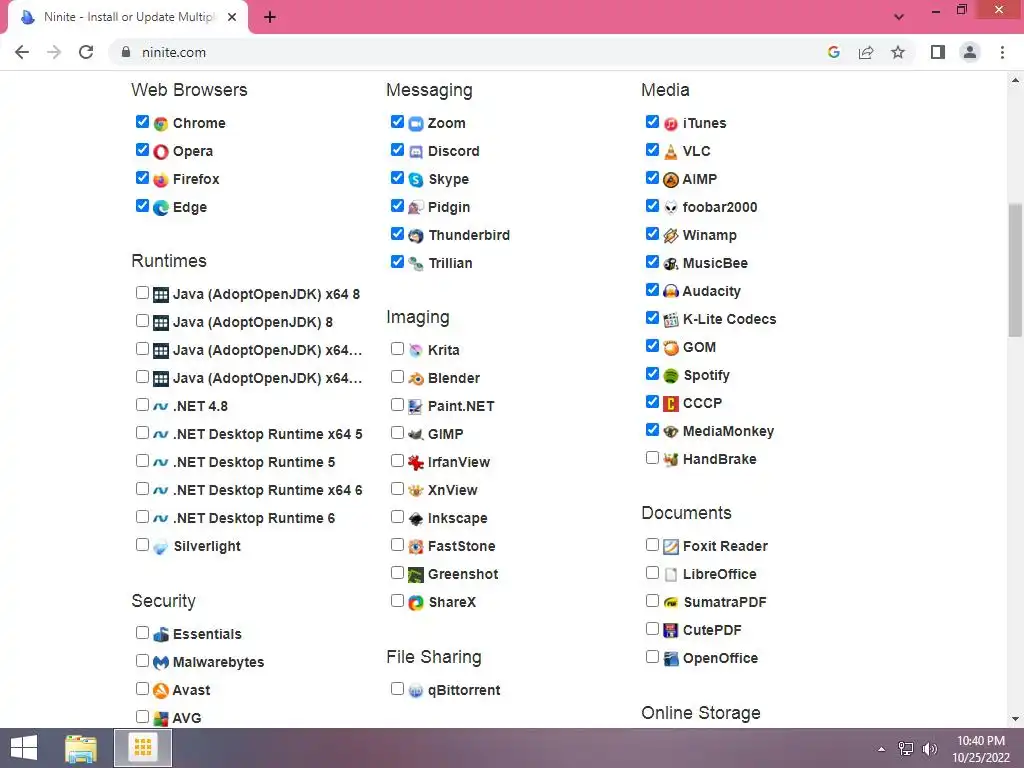Click the Opera logo icon
The image size is (1024, 768).
point(161,152)
